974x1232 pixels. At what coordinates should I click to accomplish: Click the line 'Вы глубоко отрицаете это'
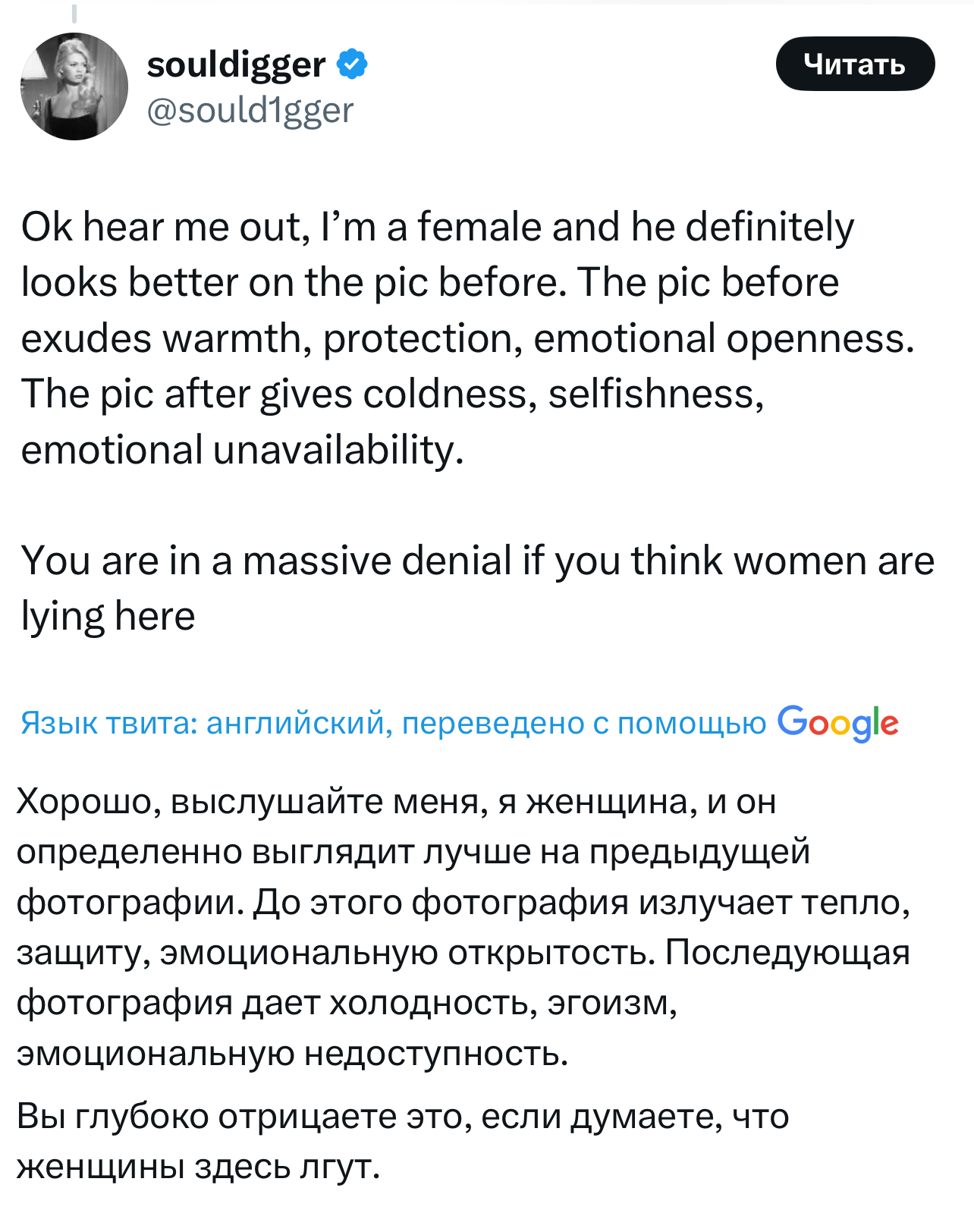(x=403, y=1116)
